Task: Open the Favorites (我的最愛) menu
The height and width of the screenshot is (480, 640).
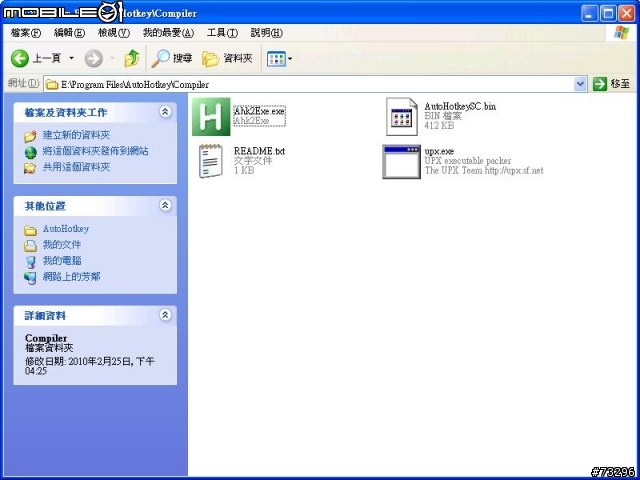Action: [168, 33]
